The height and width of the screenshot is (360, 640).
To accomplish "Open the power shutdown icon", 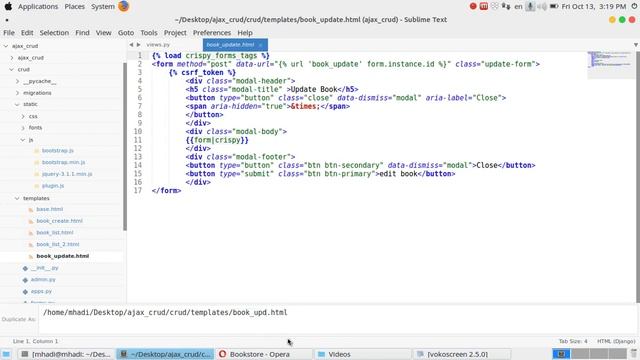I will [635, 6].
